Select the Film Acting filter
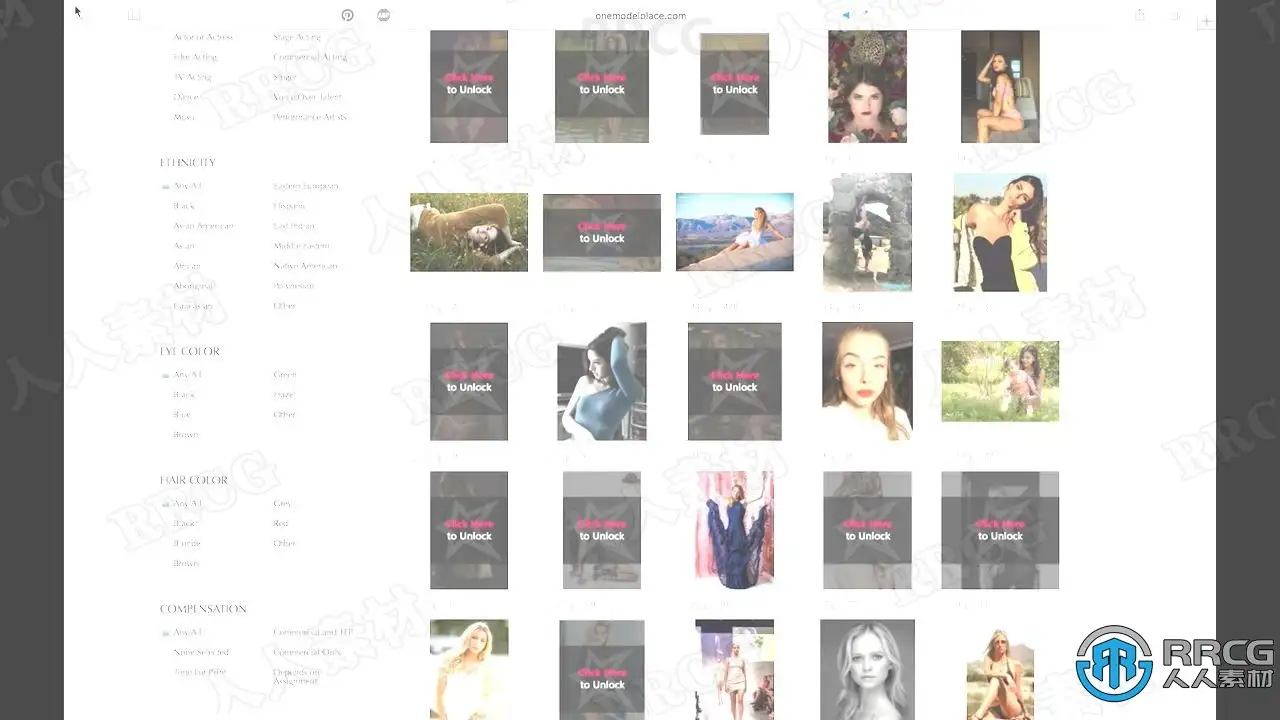This screenshot has height=720, width=1280. (x=195, y=57)
